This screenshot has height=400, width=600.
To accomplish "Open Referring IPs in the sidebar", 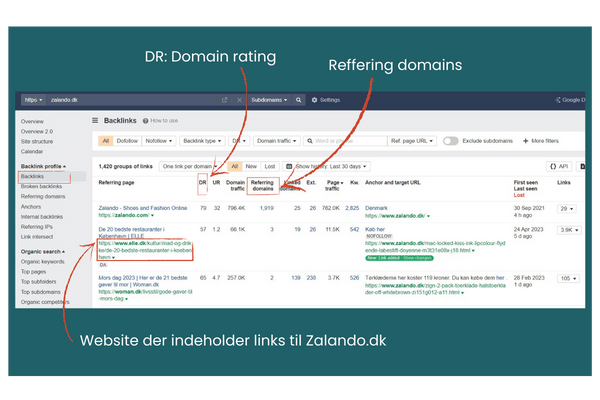I will tap(37, 227).
